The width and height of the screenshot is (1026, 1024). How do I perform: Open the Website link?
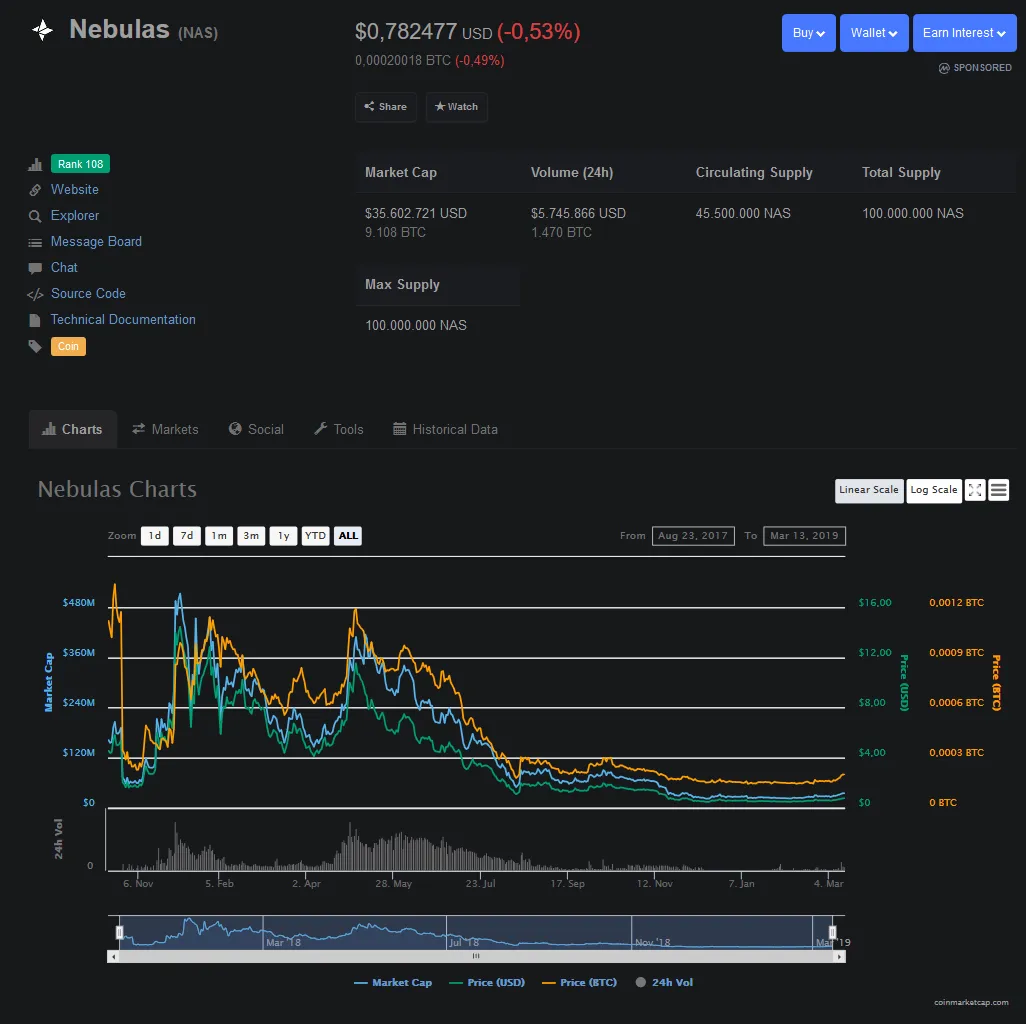[75, 190]
